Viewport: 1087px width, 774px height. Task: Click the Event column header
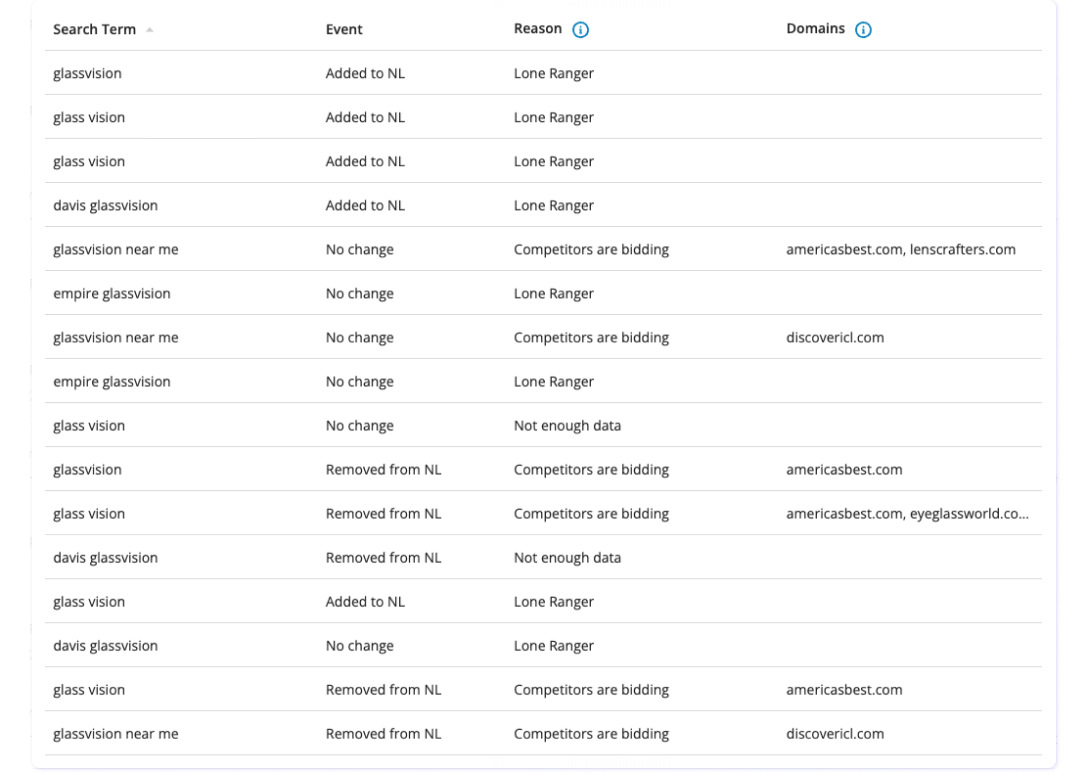coord(344,29)
